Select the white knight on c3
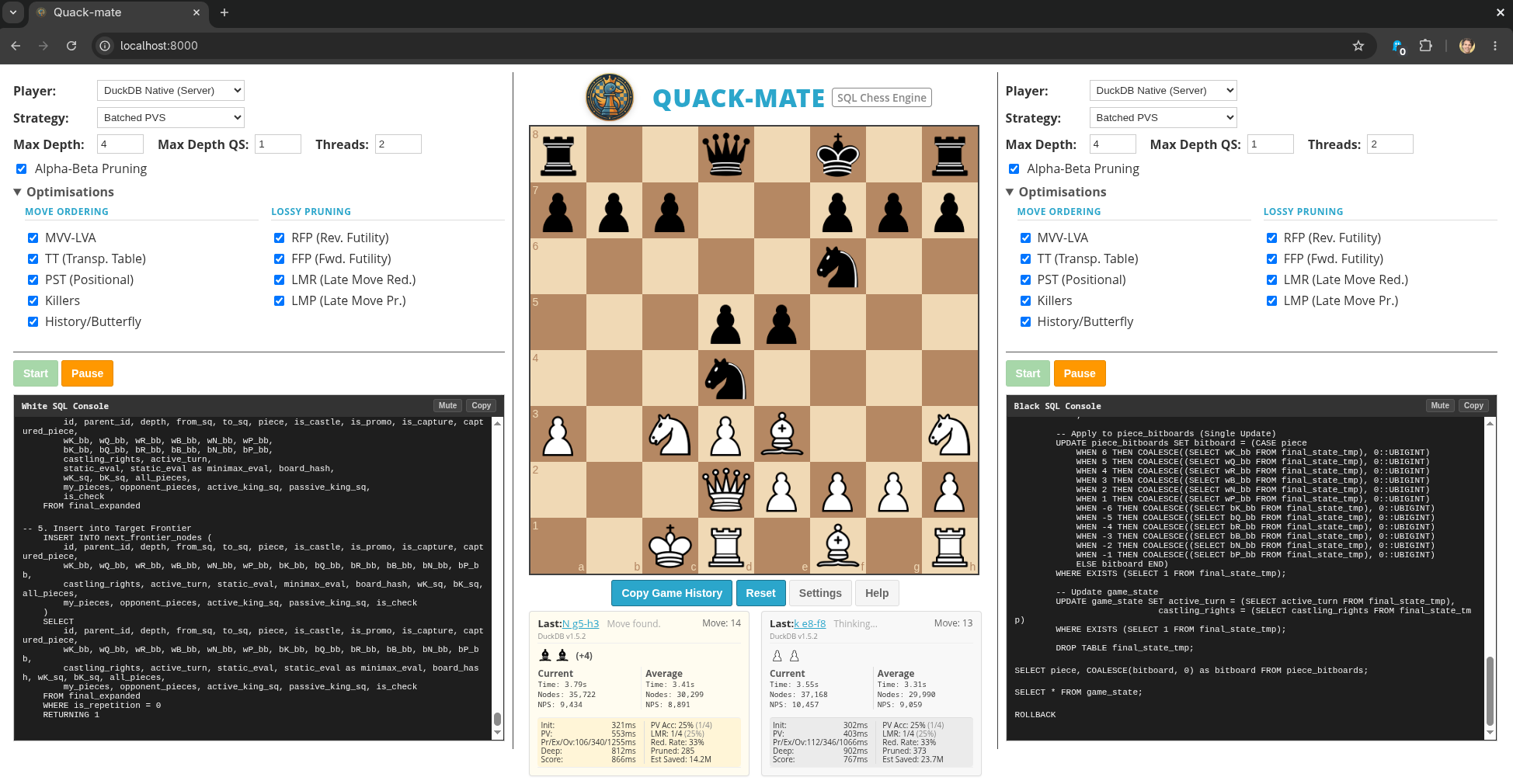 [x=670, y=434]
